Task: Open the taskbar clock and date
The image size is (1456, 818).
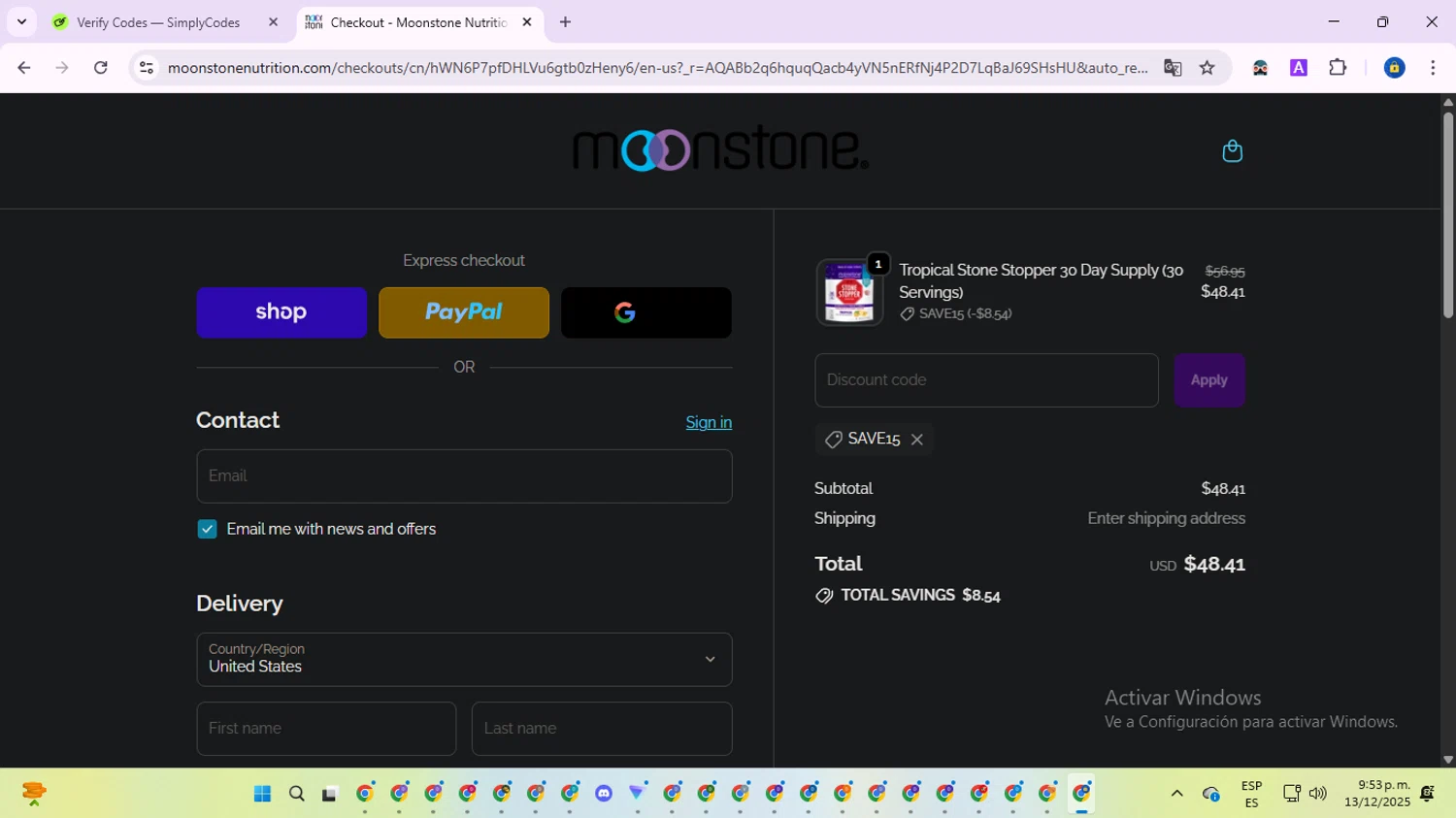Action: [1377, 794]
